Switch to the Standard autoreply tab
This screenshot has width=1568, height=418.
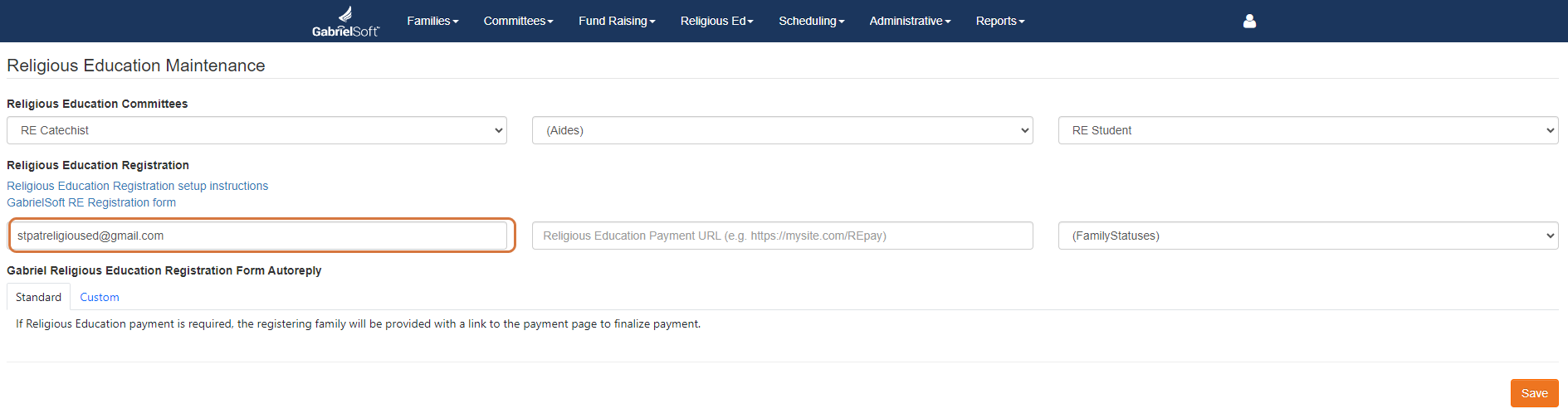pos(38,297)
